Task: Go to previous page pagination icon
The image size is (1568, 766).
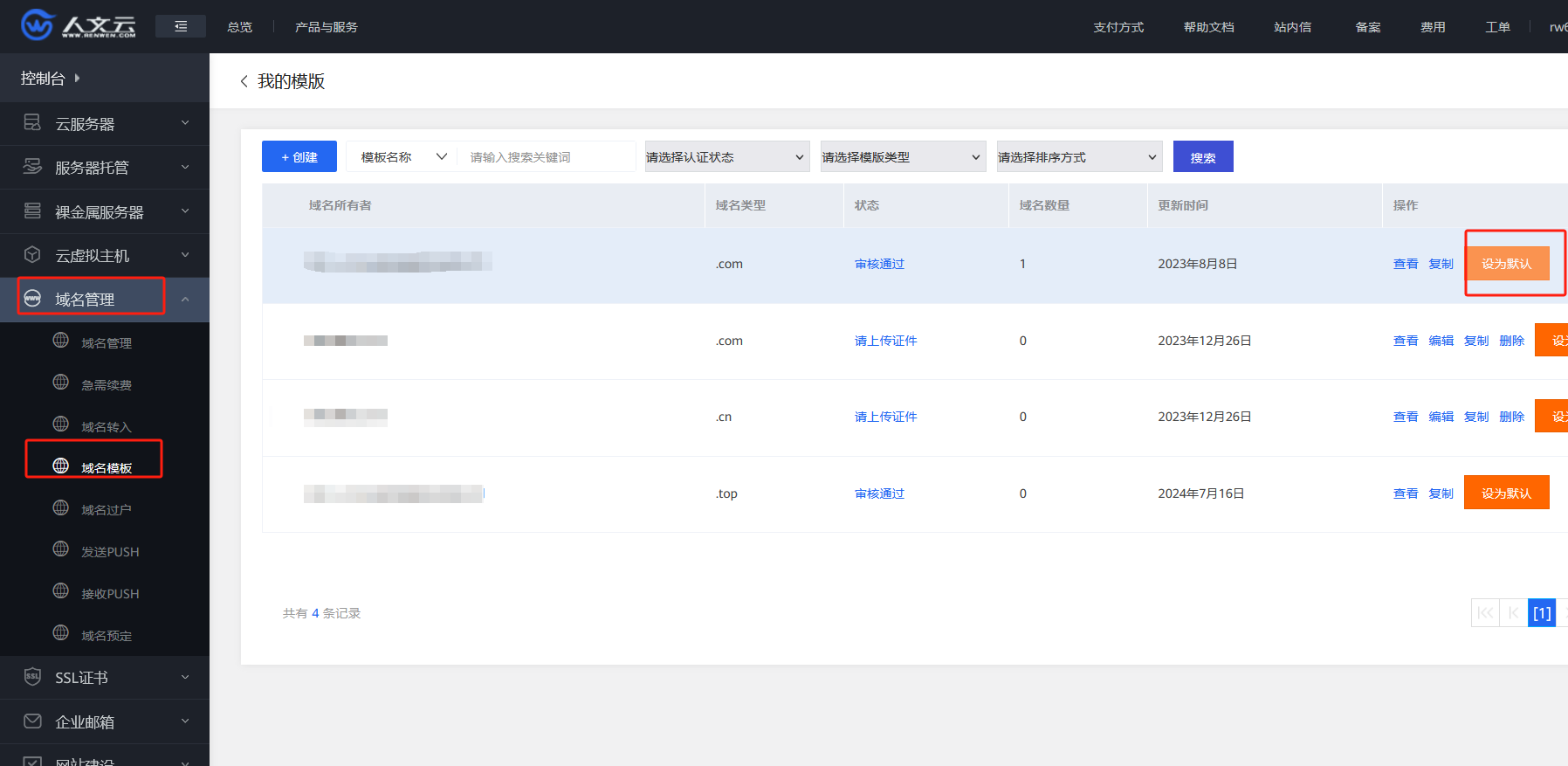Action: point(1513,613)
